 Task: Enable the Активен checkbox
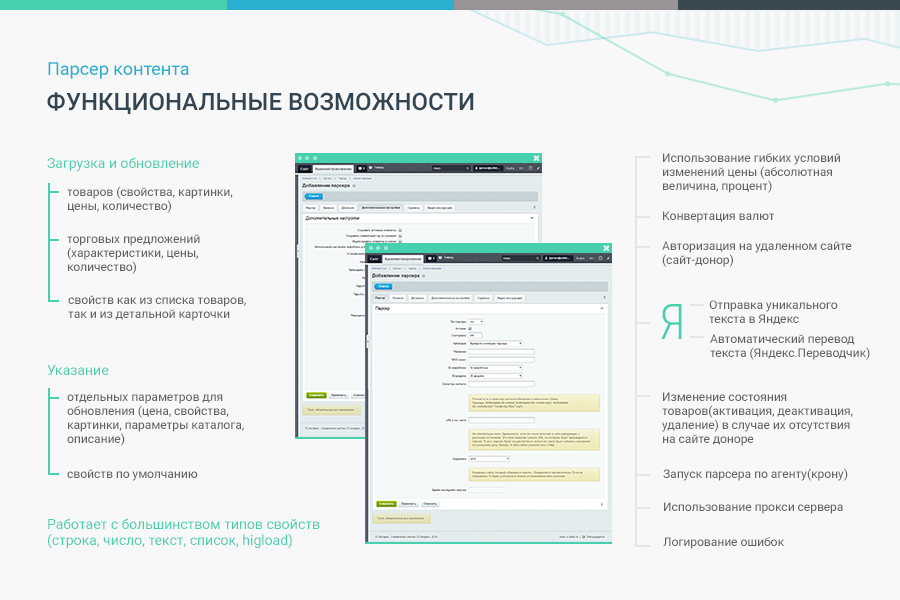point(469,329)
